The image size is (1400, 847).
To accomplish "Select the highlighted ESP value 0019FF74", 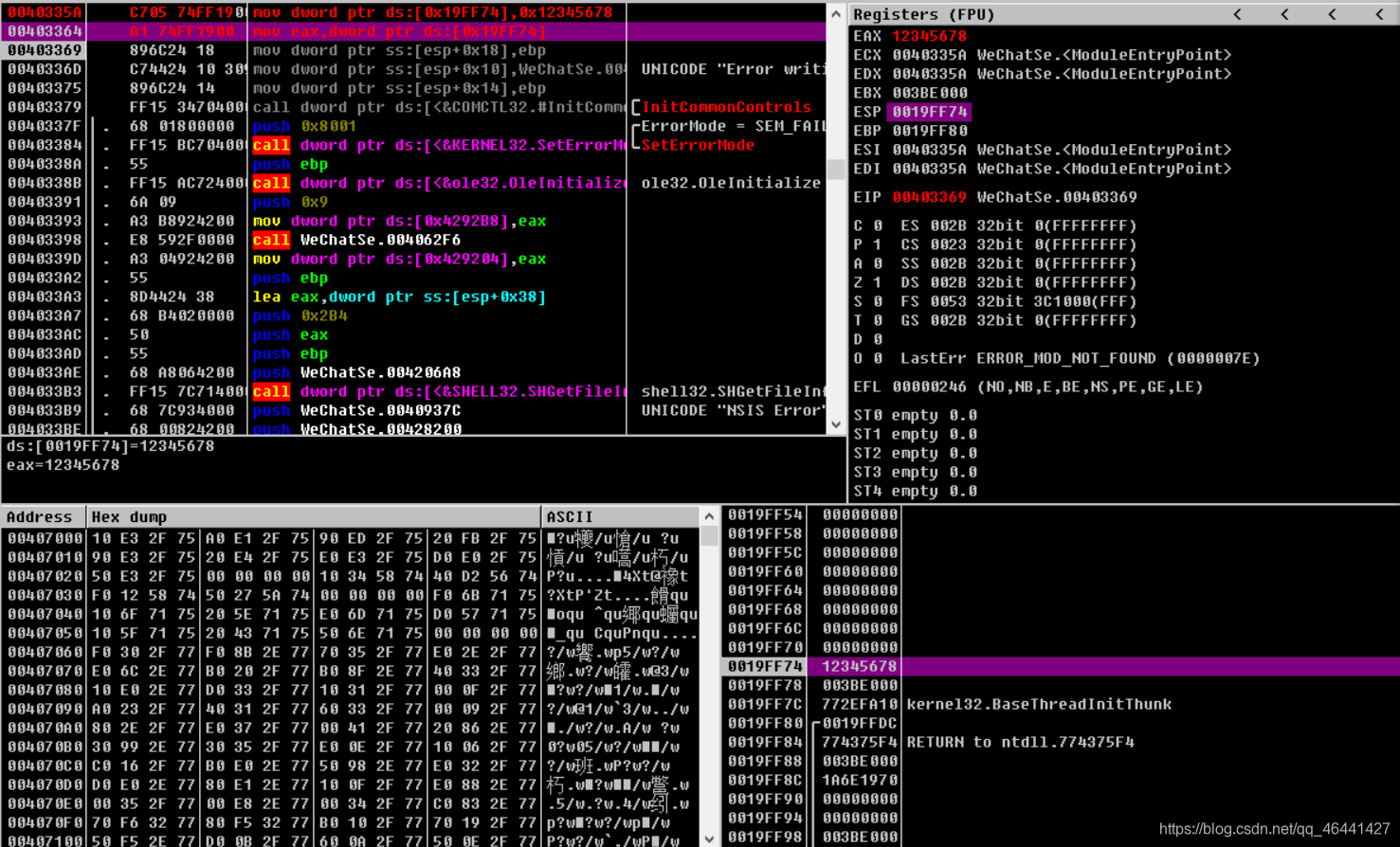I will click(929, 112).
